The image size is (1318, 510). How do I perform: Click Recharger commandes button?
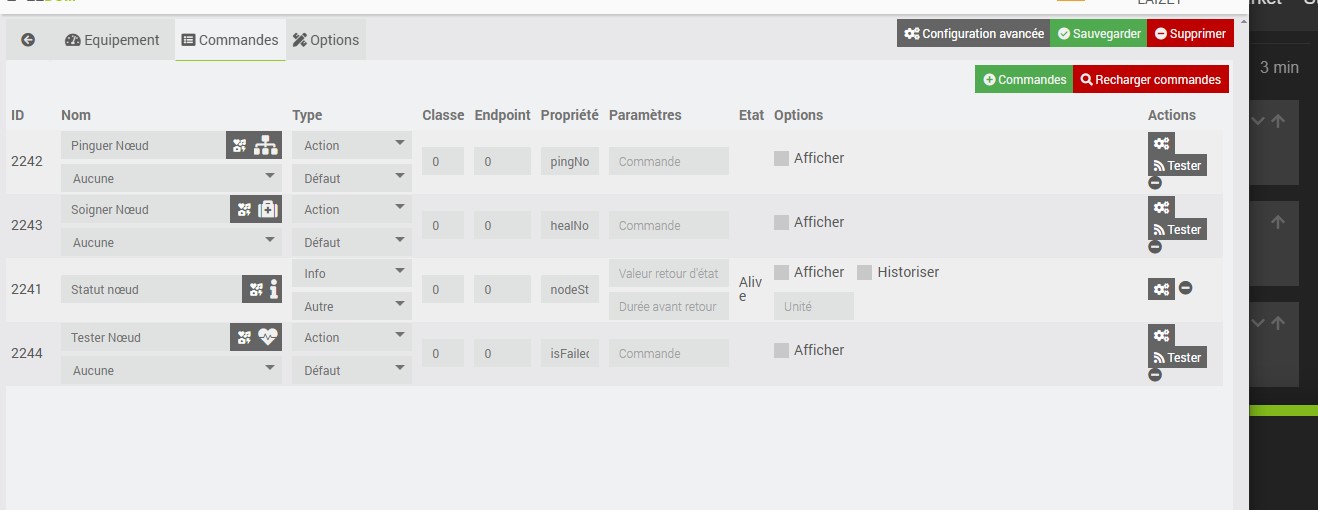pos(1151,79)
